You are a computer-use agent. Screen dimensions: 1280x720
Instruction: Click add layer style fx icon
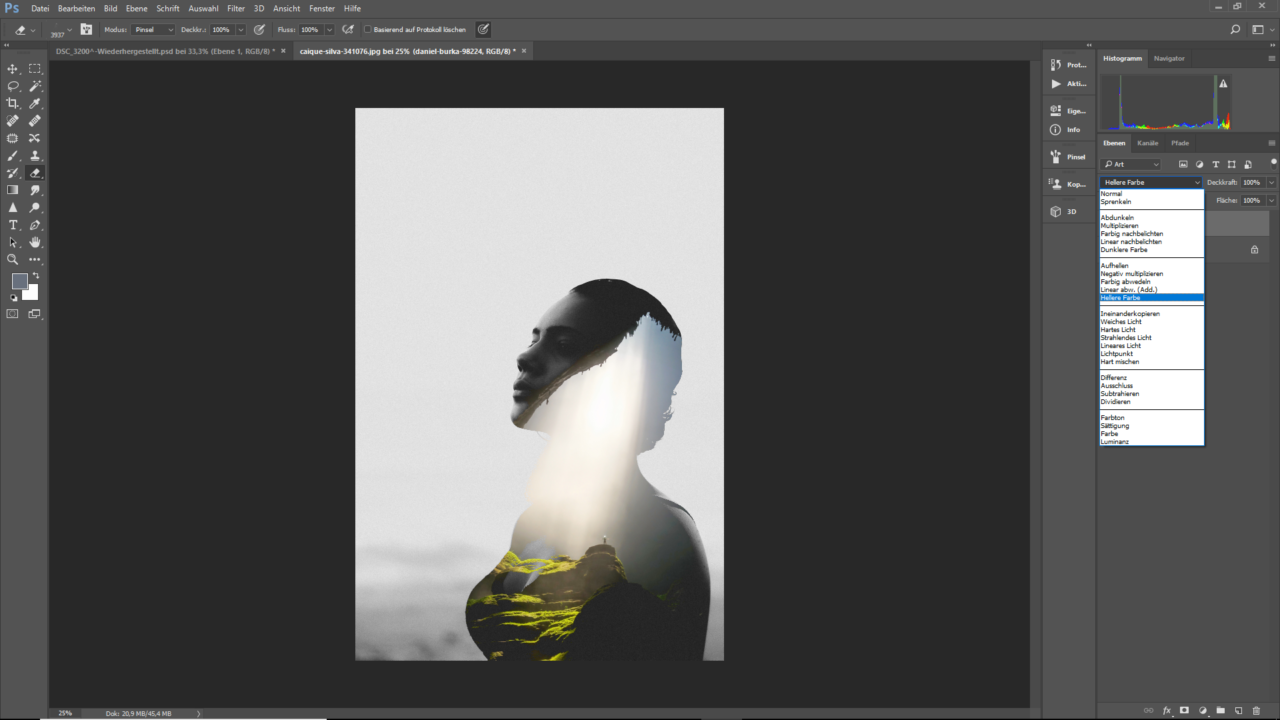[x=1166, y=711]
